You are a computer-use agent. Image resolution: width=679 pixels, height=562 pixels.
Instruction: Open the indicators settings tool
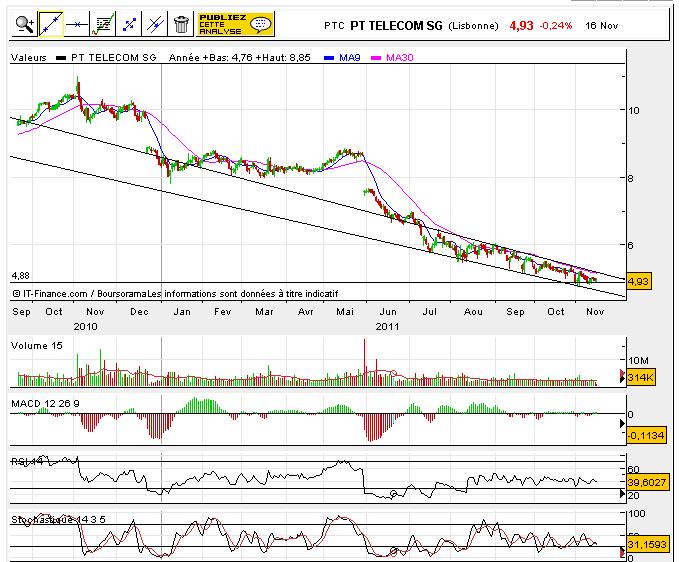(x=103, y=24)
